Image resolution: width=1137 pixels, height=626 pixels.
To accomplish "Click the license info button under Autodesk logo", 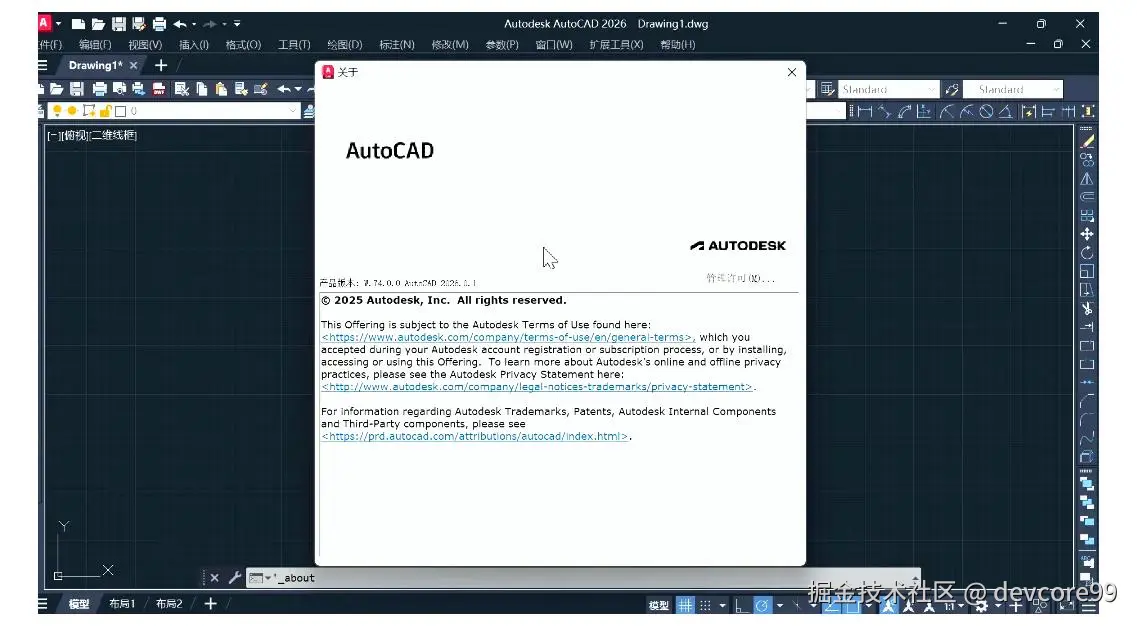I will point(740,278).
